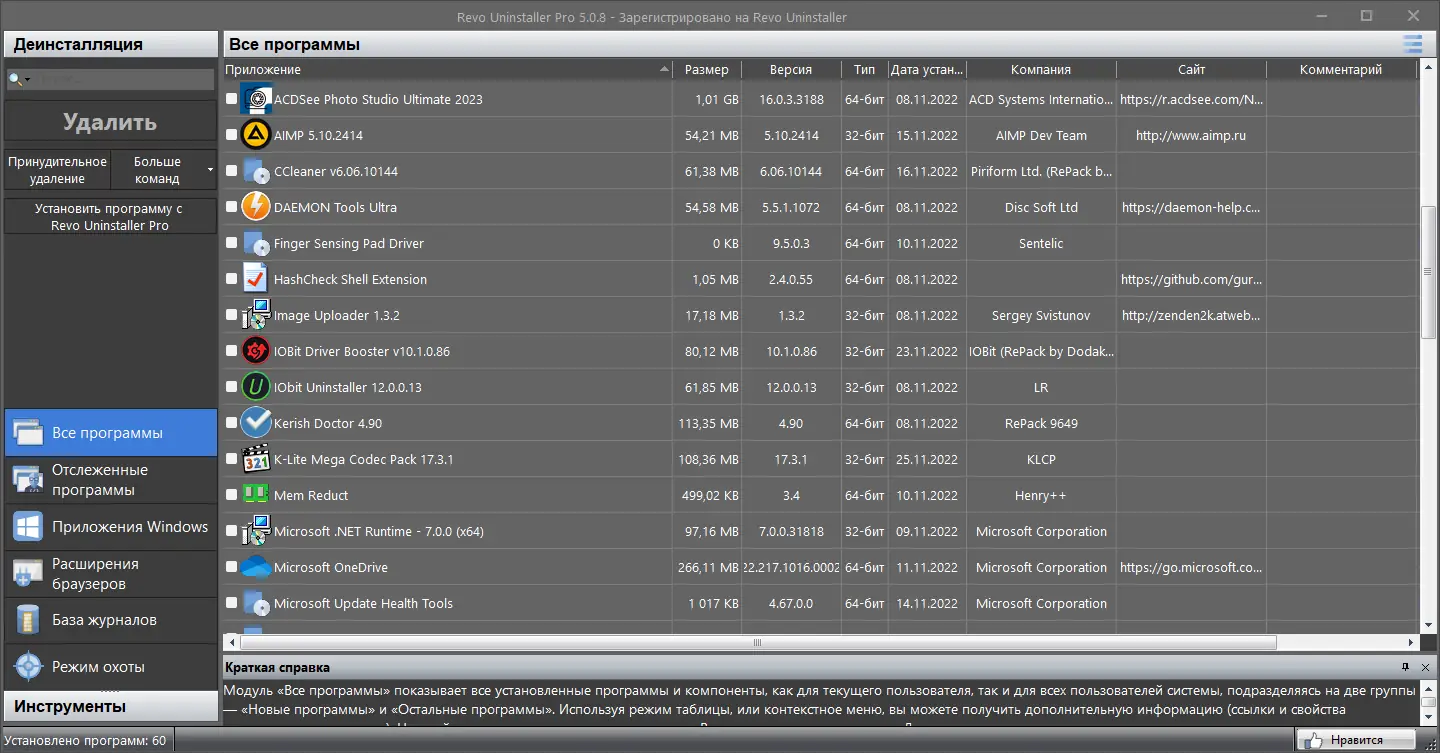Click the horizontal scrollbar thumb below the list

758,643
